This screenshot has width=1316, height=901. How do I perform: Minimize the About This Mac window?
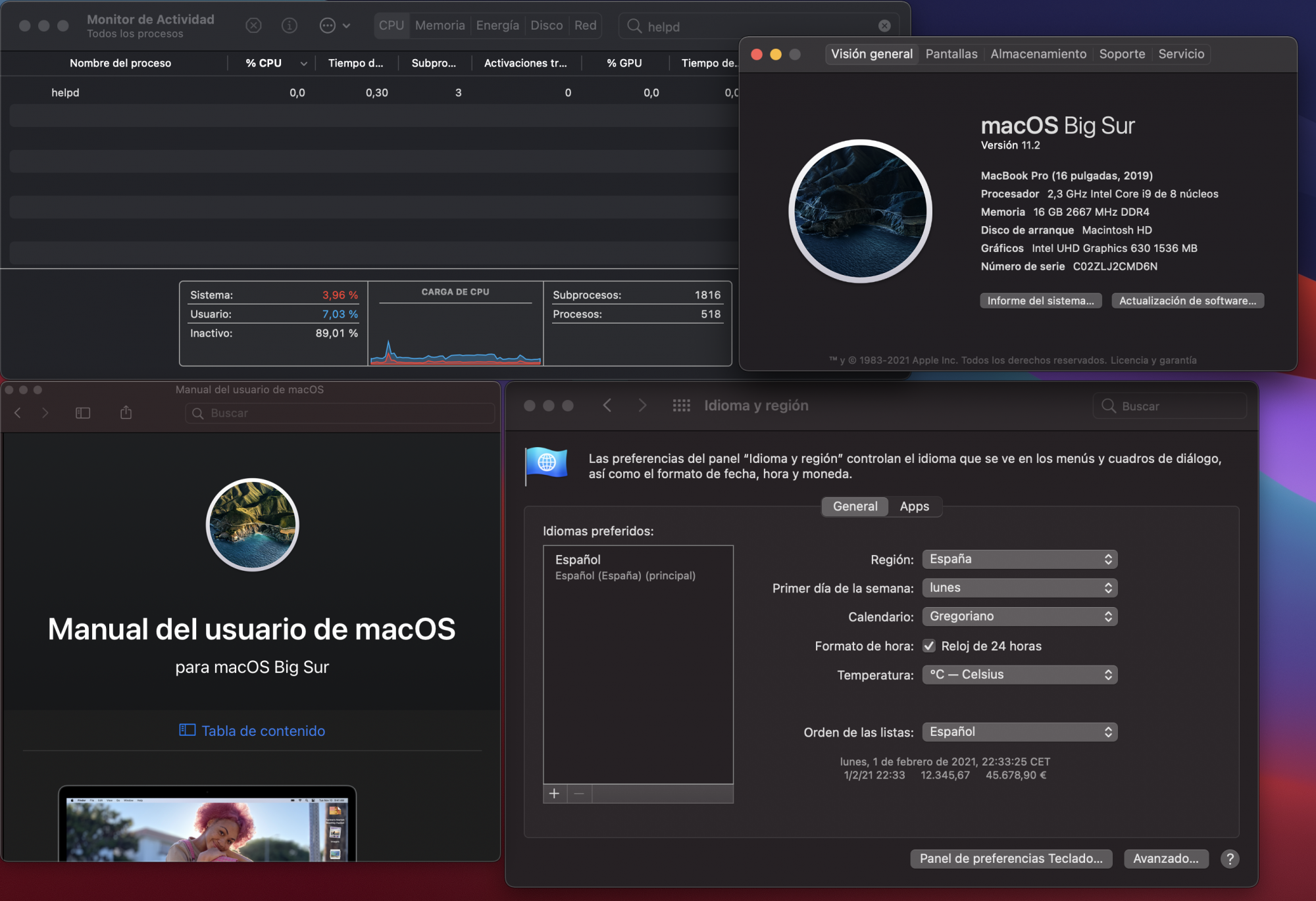pyautogui.click(x=776, y=55)
